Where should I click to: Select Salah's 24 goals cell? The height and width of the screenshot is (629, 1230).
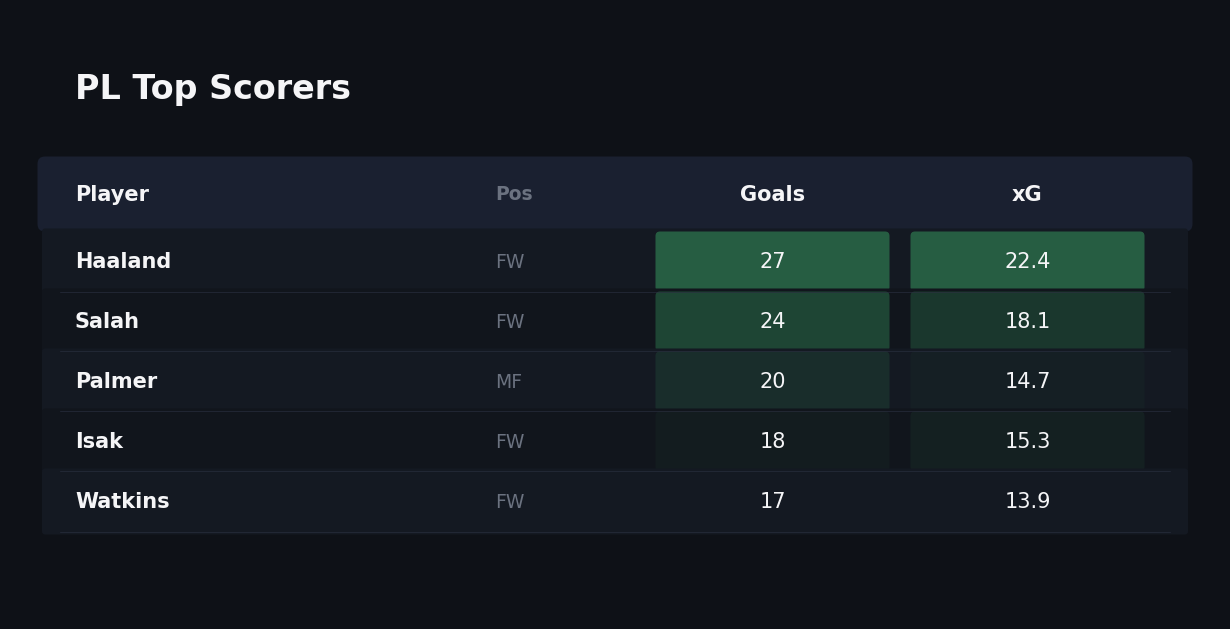click(772, 321)
